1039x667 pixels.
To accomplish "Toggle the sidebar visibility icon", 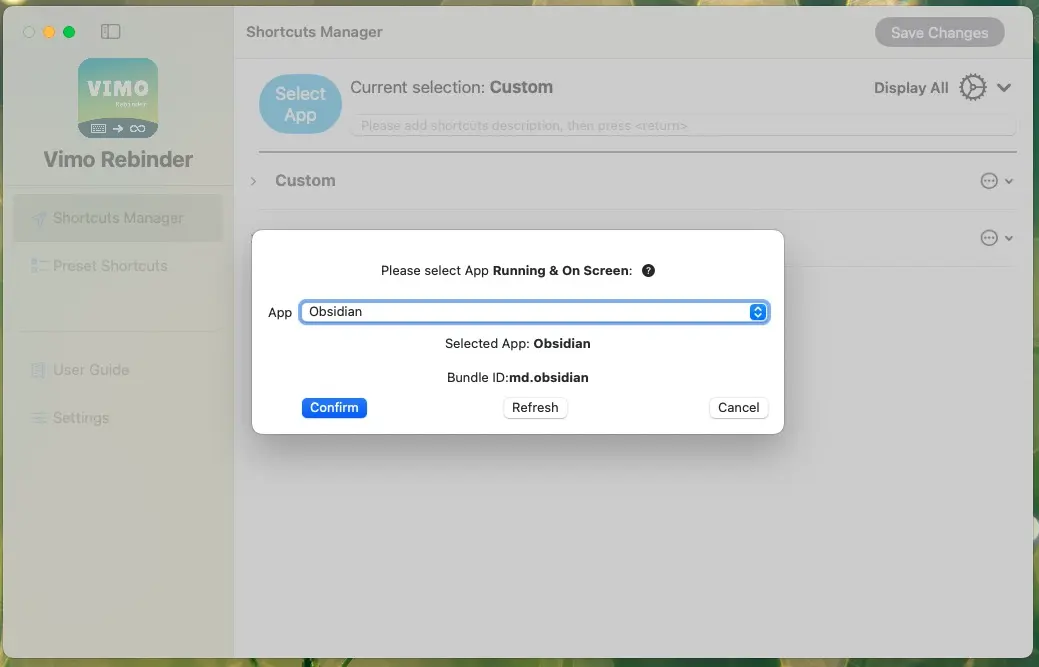I will click(111, 32).
